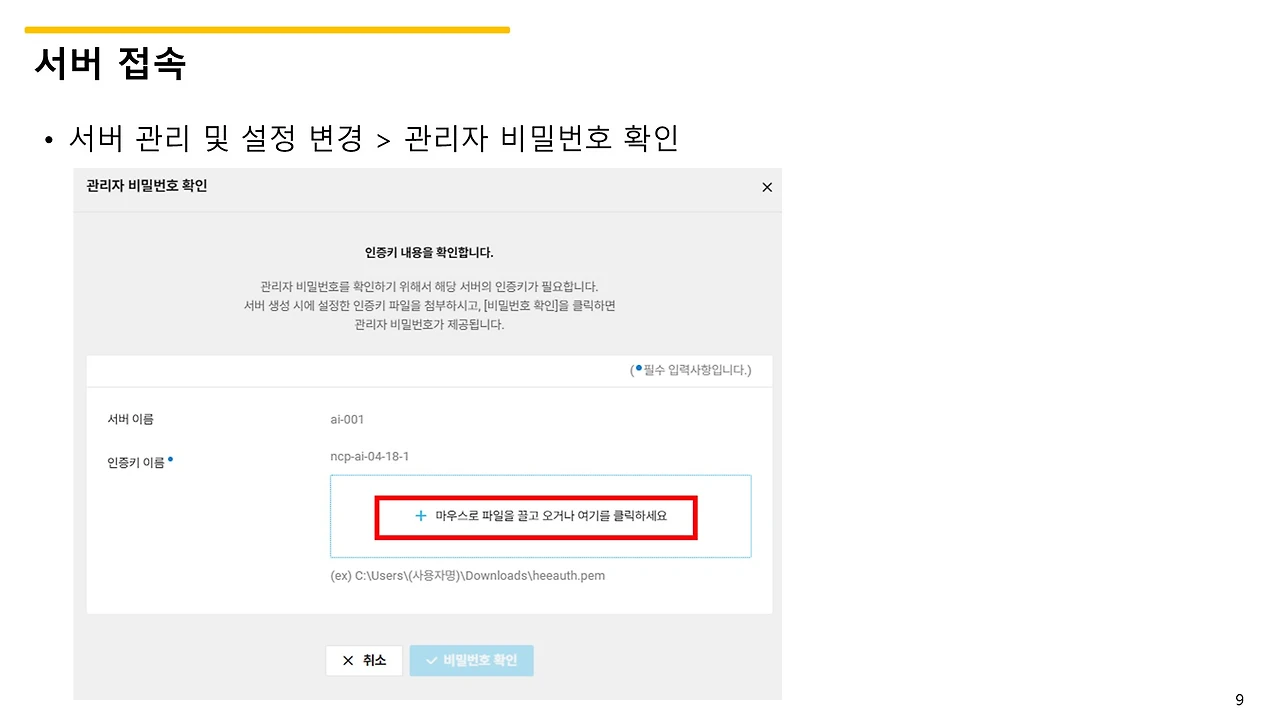Select the server name ai-001 text
1280x720 pixels.
pos(347,419)
